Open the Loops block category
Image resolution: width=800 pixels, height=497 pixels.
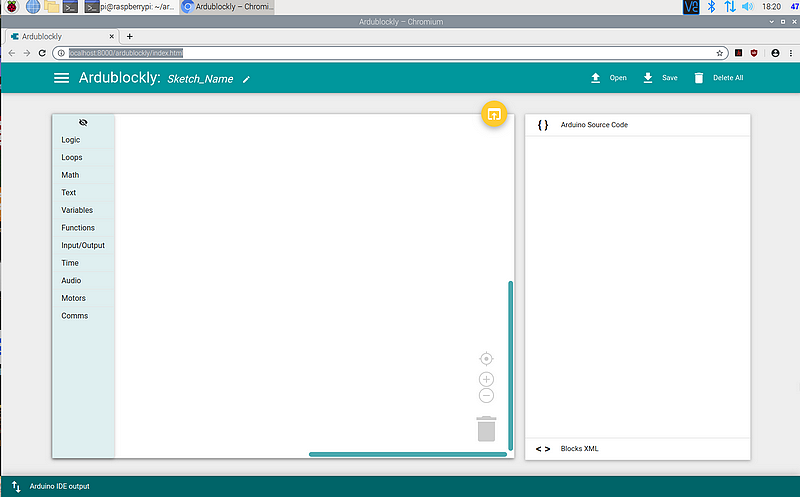(83, 157)
